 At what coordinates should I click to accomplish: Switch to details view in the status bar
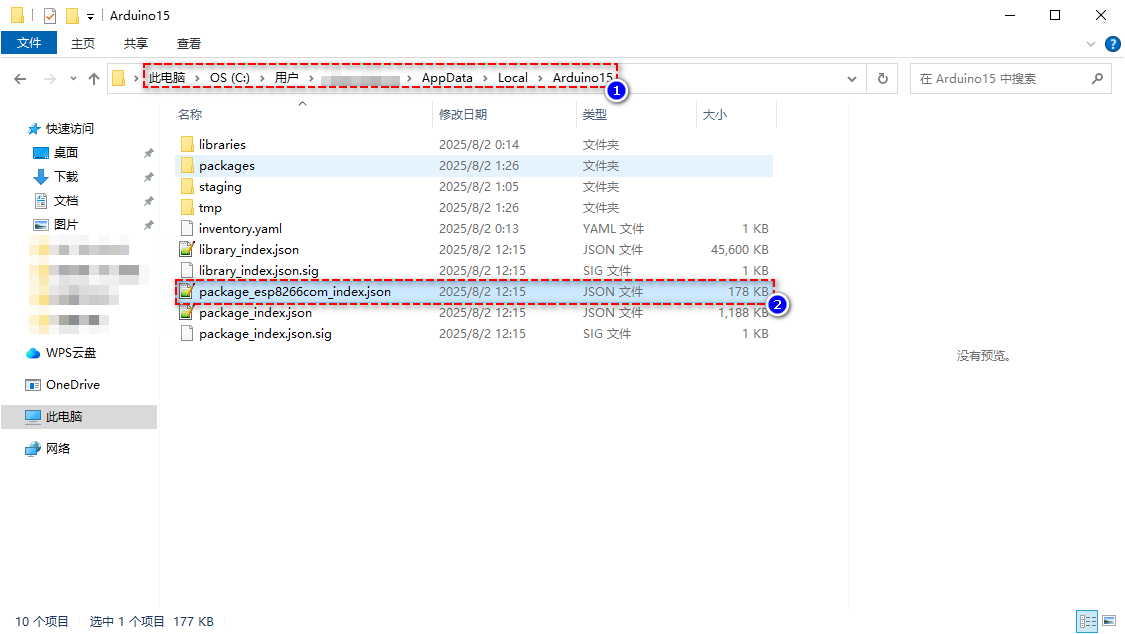(1088, 621)
